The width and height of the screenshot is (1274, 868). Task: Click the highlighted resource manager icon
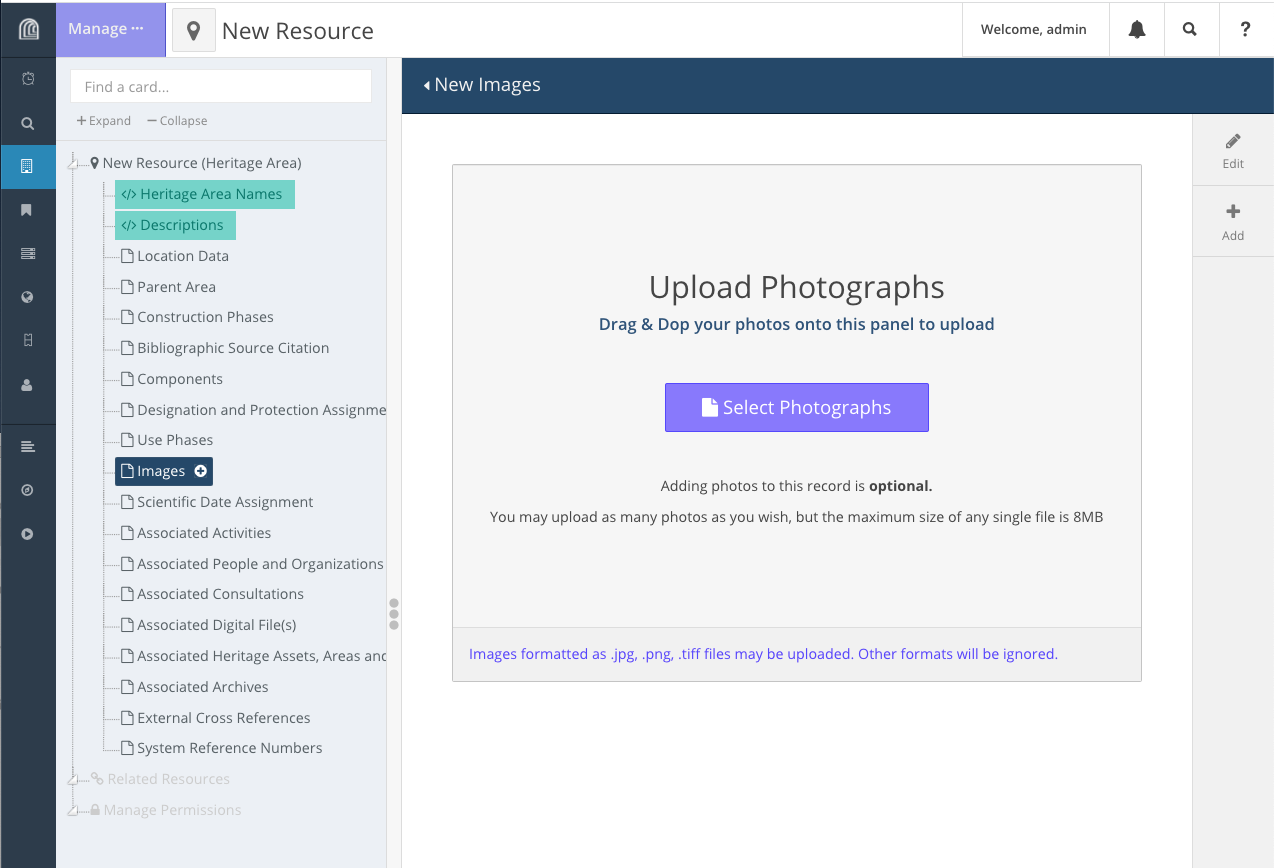27,167
